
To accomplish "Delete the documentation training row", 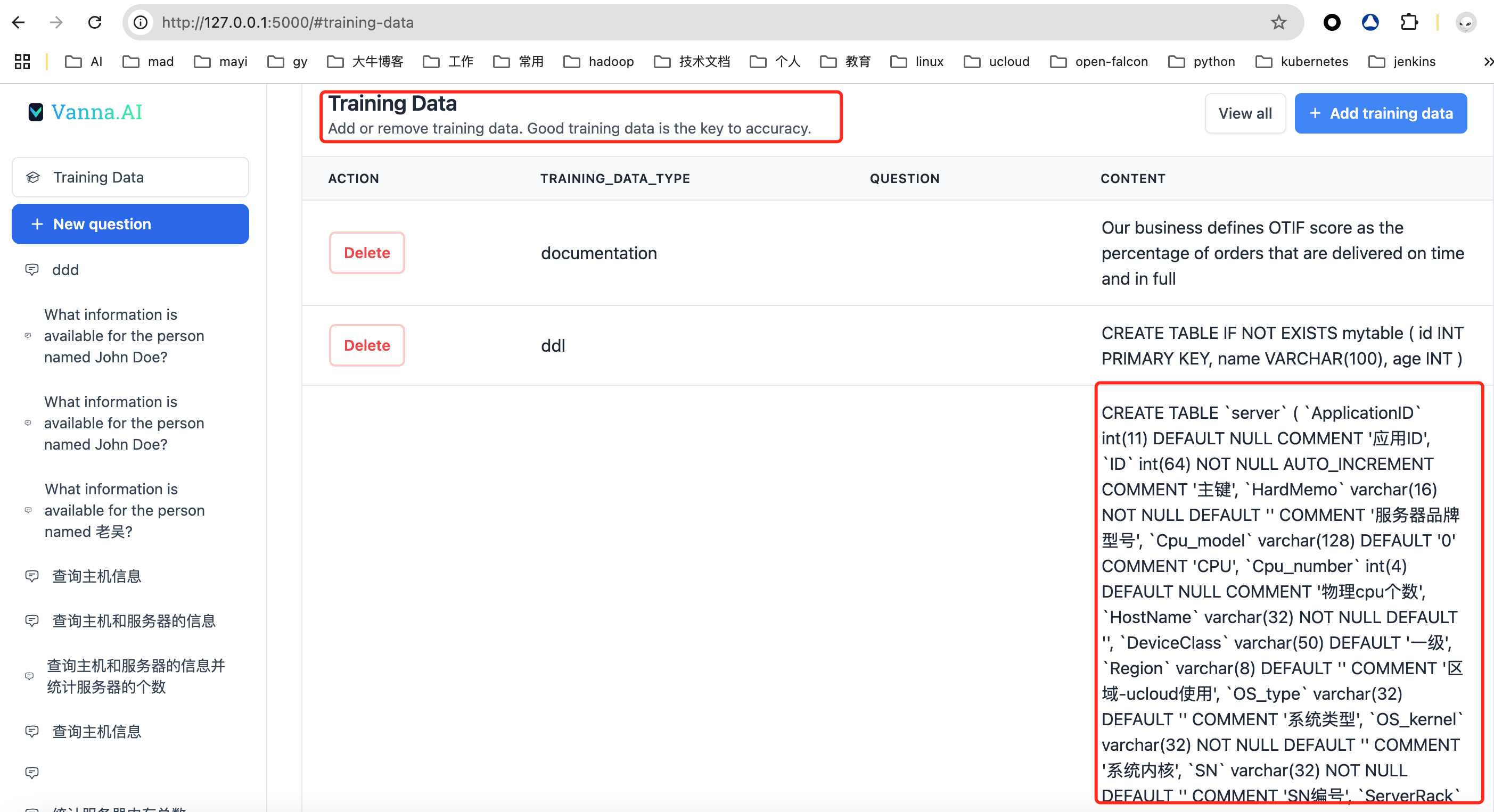I will (x=366, y=253).
